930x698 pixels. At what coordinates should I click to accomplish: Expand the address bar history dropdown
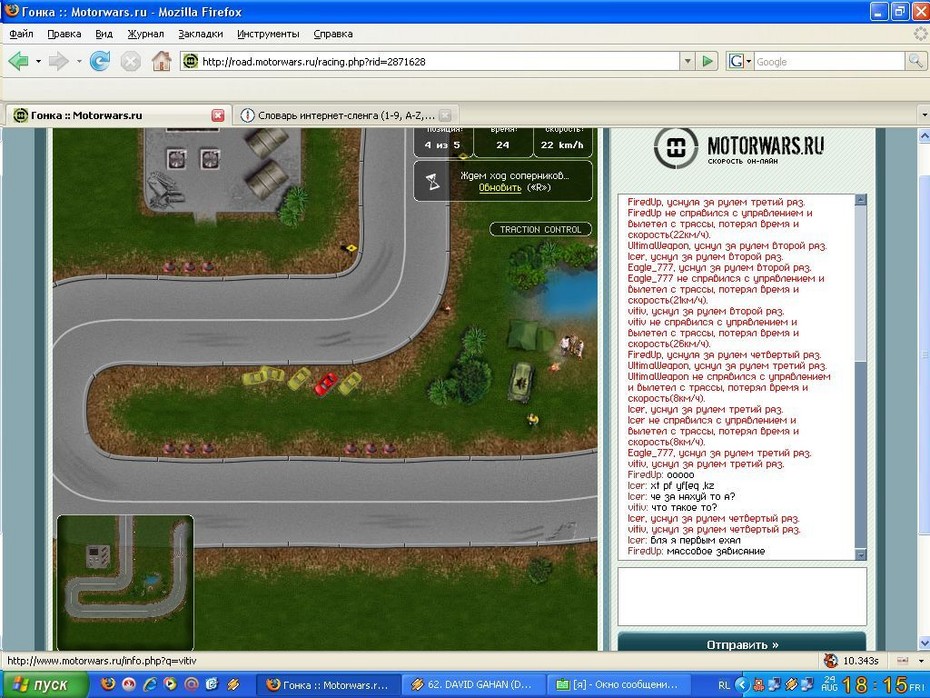[687, 61]
